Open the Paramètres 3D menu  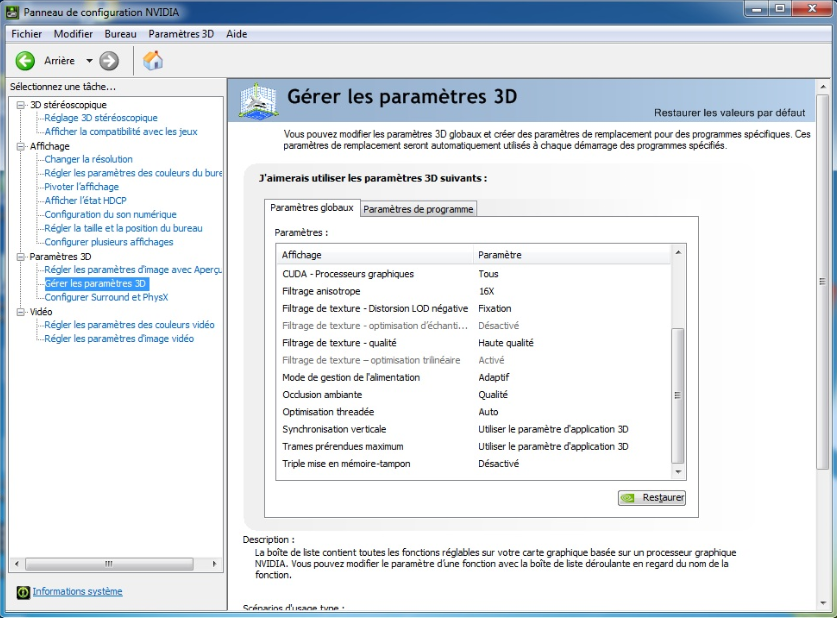click(x=181, y=34)
